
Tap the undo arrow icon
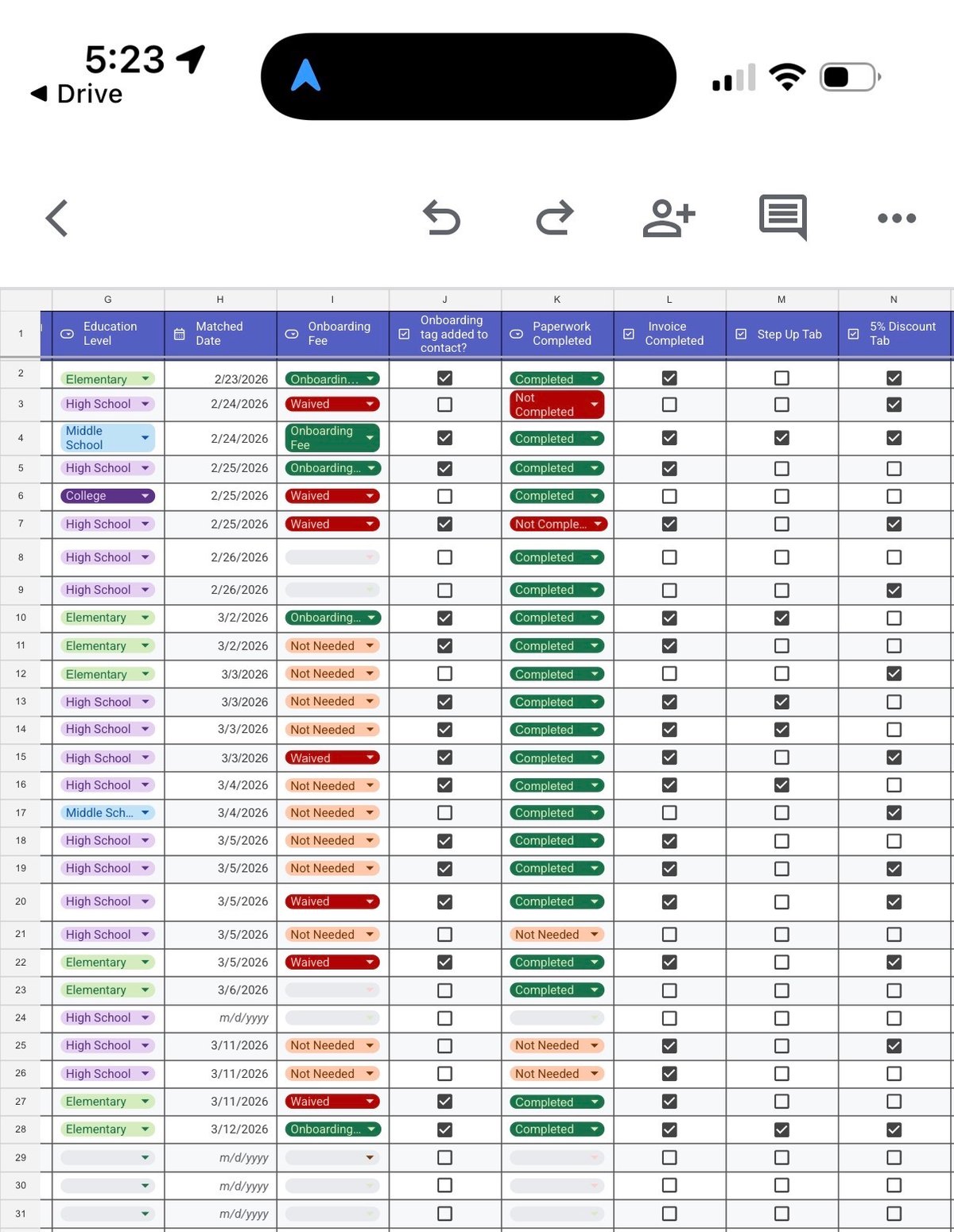441,218
